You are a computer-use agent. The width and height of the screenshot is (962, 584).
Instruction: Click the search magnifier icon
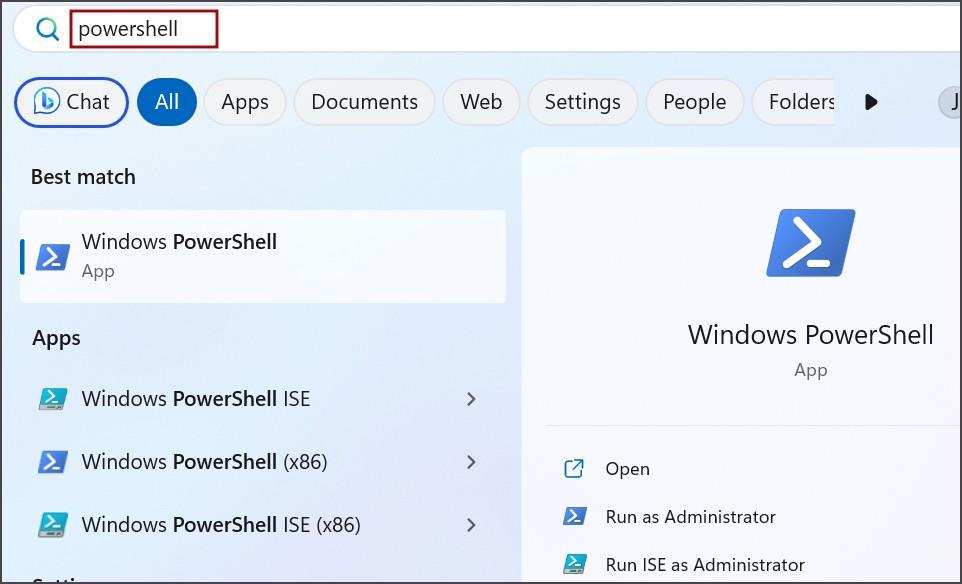(x=47, y=29)
